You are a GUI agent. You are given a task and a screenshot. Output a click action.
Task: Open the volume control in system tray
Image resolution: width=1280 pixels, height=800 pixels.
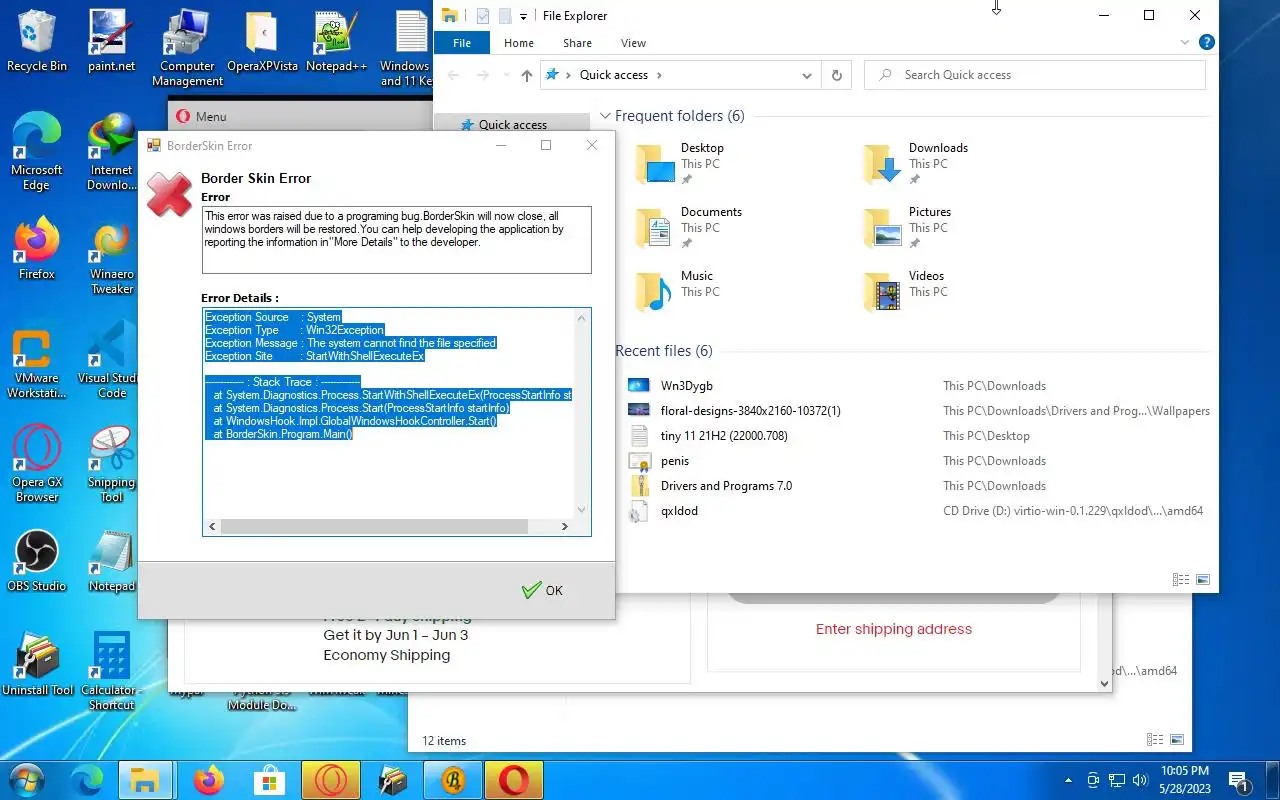pos(1141,780)
